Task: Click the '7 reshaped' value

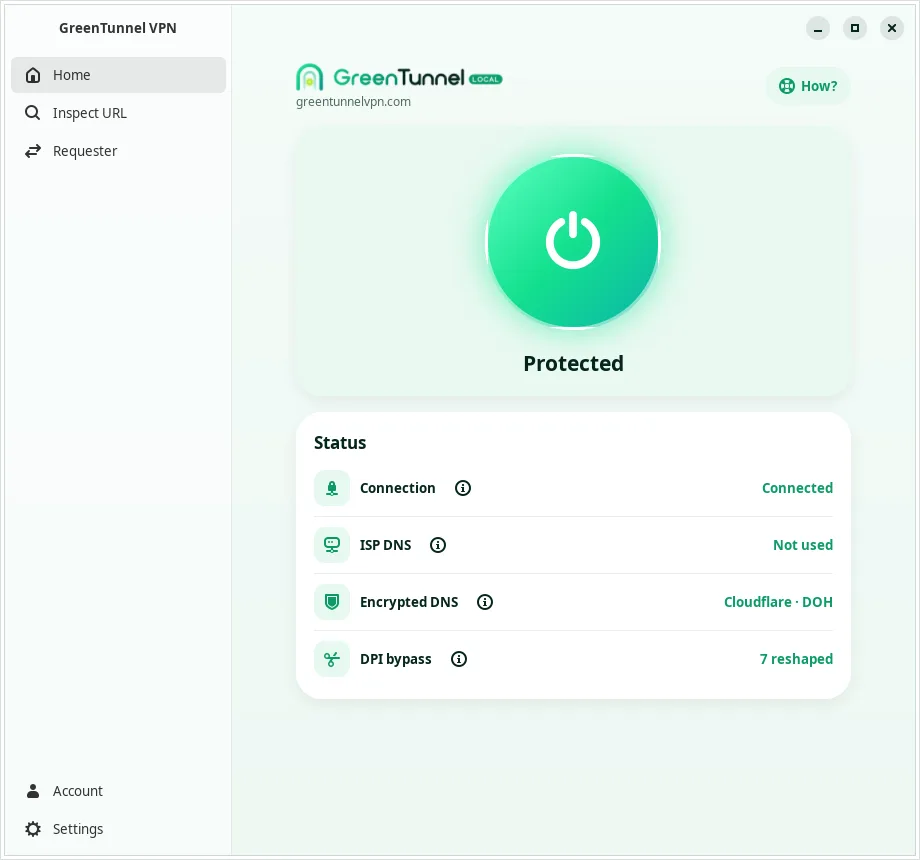Action: click(x=796, y=659)
